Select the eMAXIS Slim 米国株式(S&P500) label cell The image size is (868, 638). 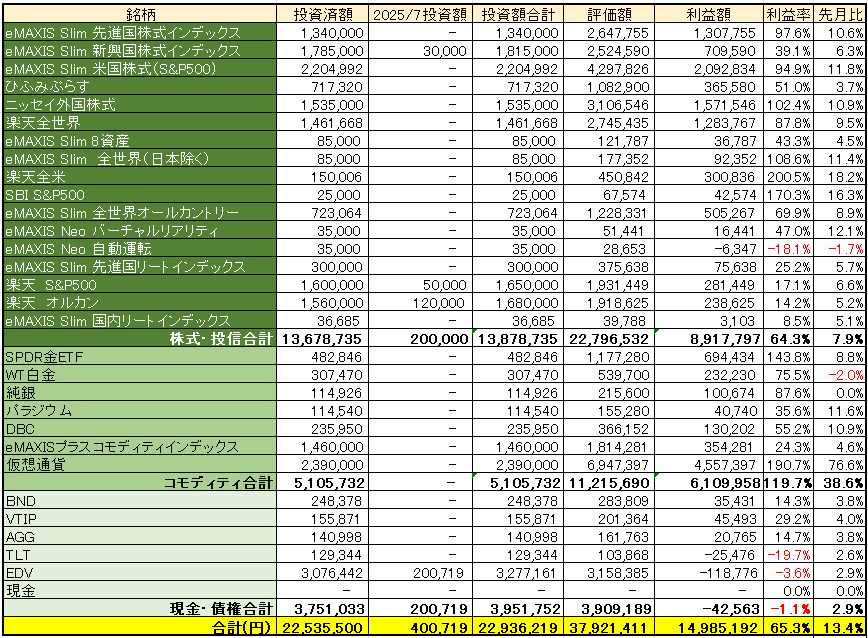coord(140,69)
